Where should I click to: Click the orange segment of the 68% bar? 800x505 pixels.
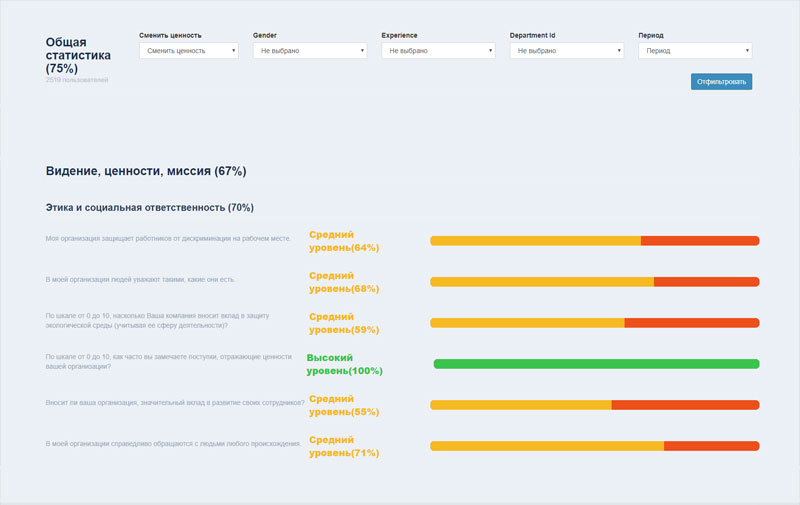541,282
